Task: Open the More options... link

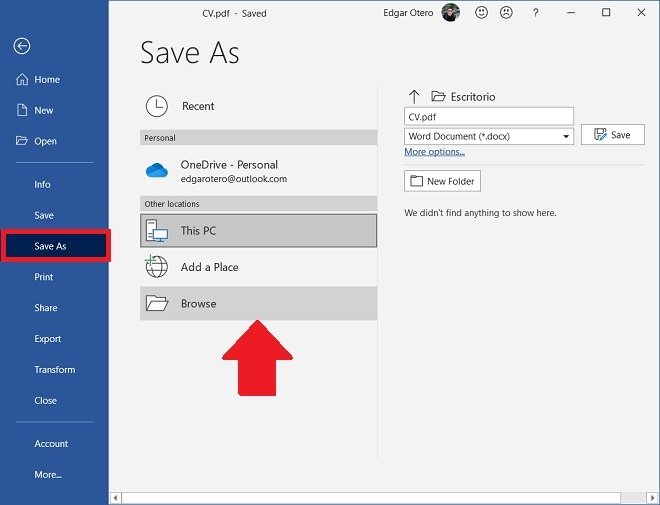Action: click(434, 152)
